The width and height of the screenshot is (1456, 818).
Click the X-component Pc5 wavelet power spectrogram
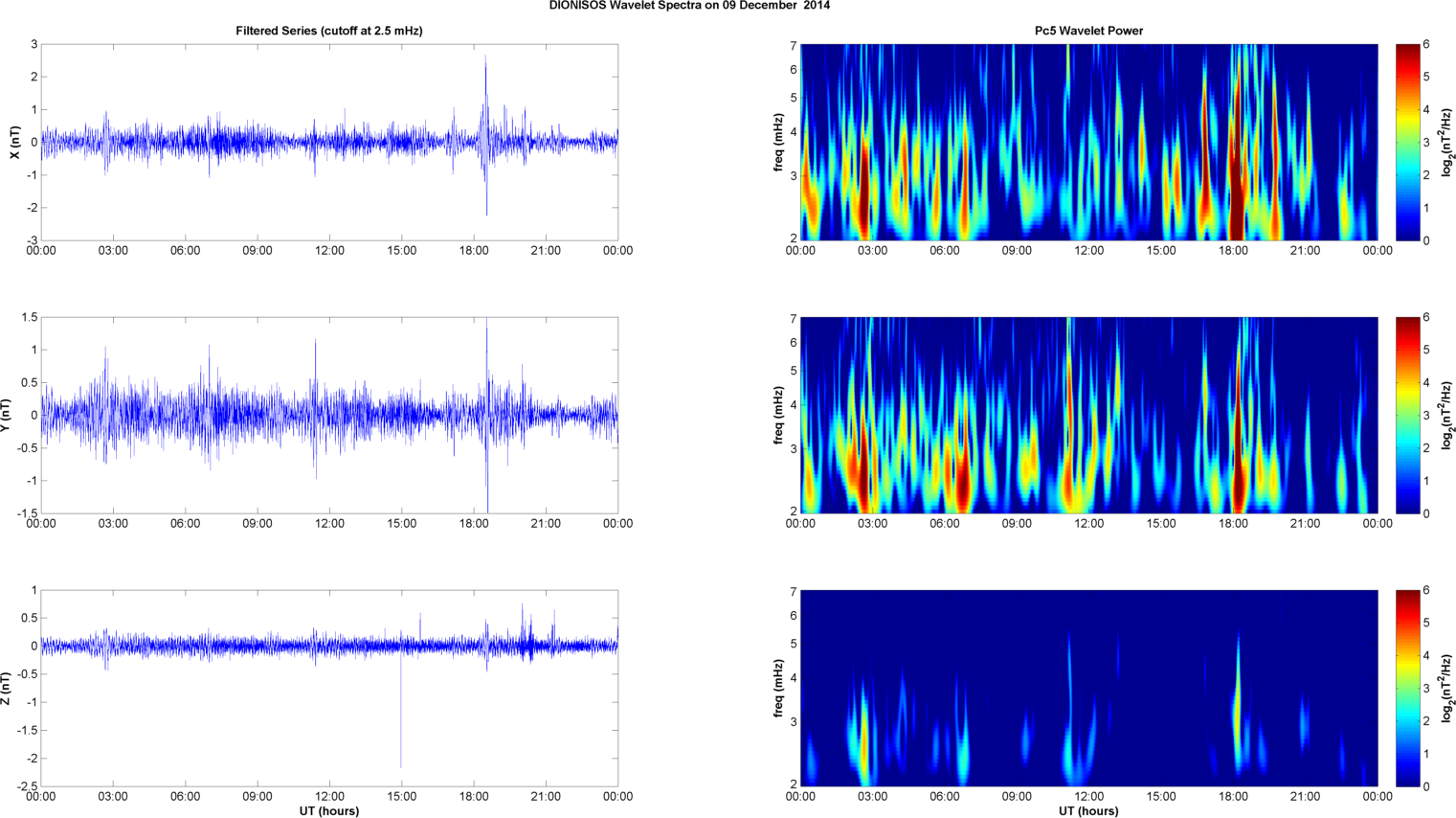point(1088,143)
